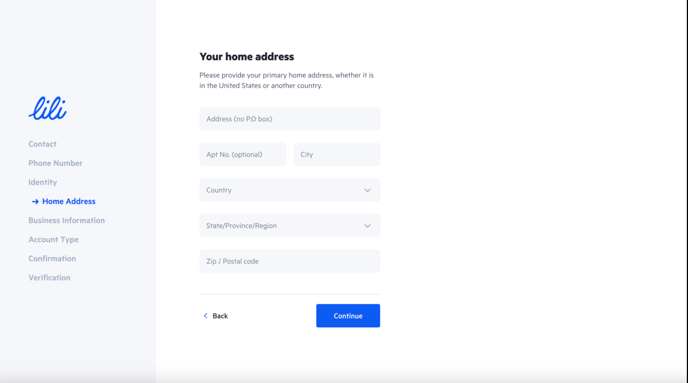Click the Continue button
This screenshot has height=383, width=688.
point(348,316)
